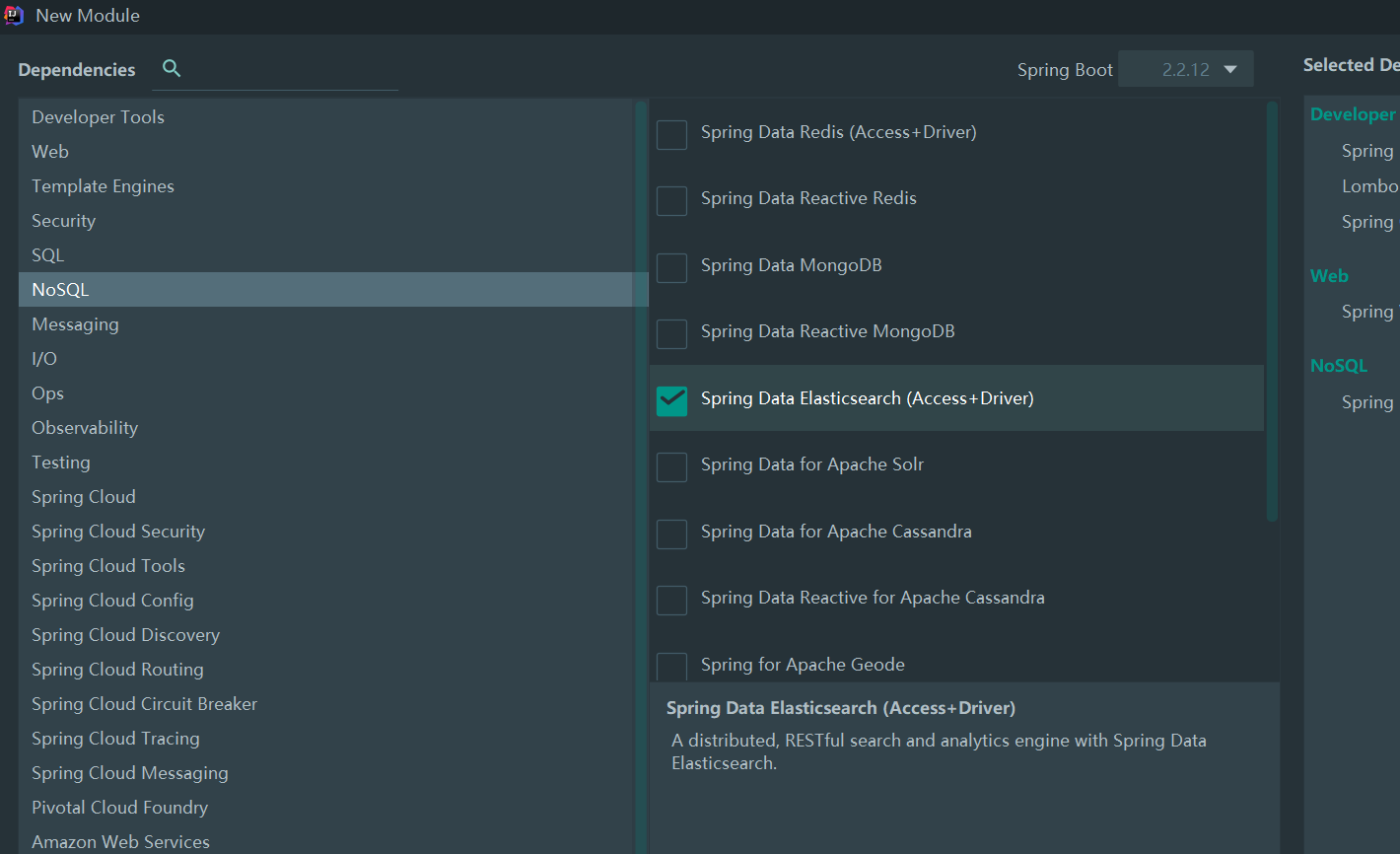
Task: Click the IntelliJ IDEA icon in the title bar
Action: pyautogui.click(x=14, y=15)
